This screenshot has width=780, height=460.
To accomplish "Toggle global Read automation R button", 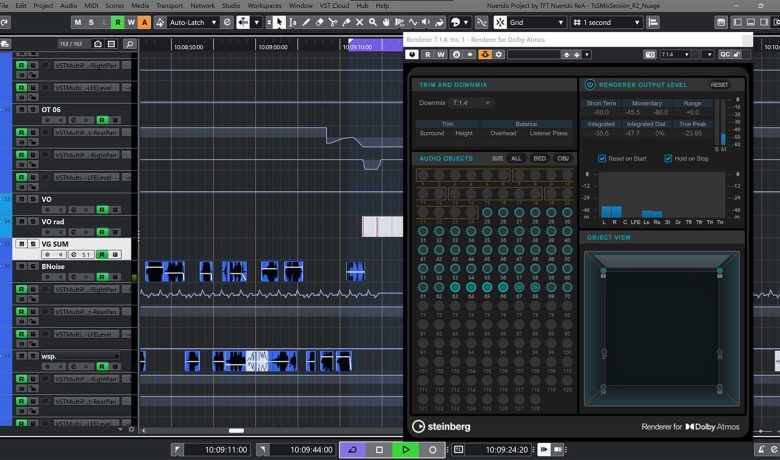I will 118,22.
